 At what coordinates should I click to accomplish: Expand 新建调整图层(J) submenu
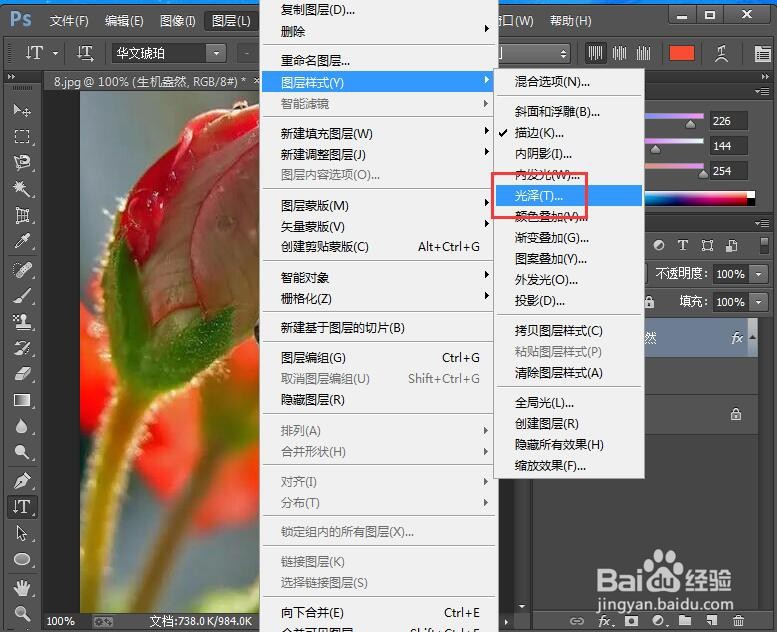378,155
